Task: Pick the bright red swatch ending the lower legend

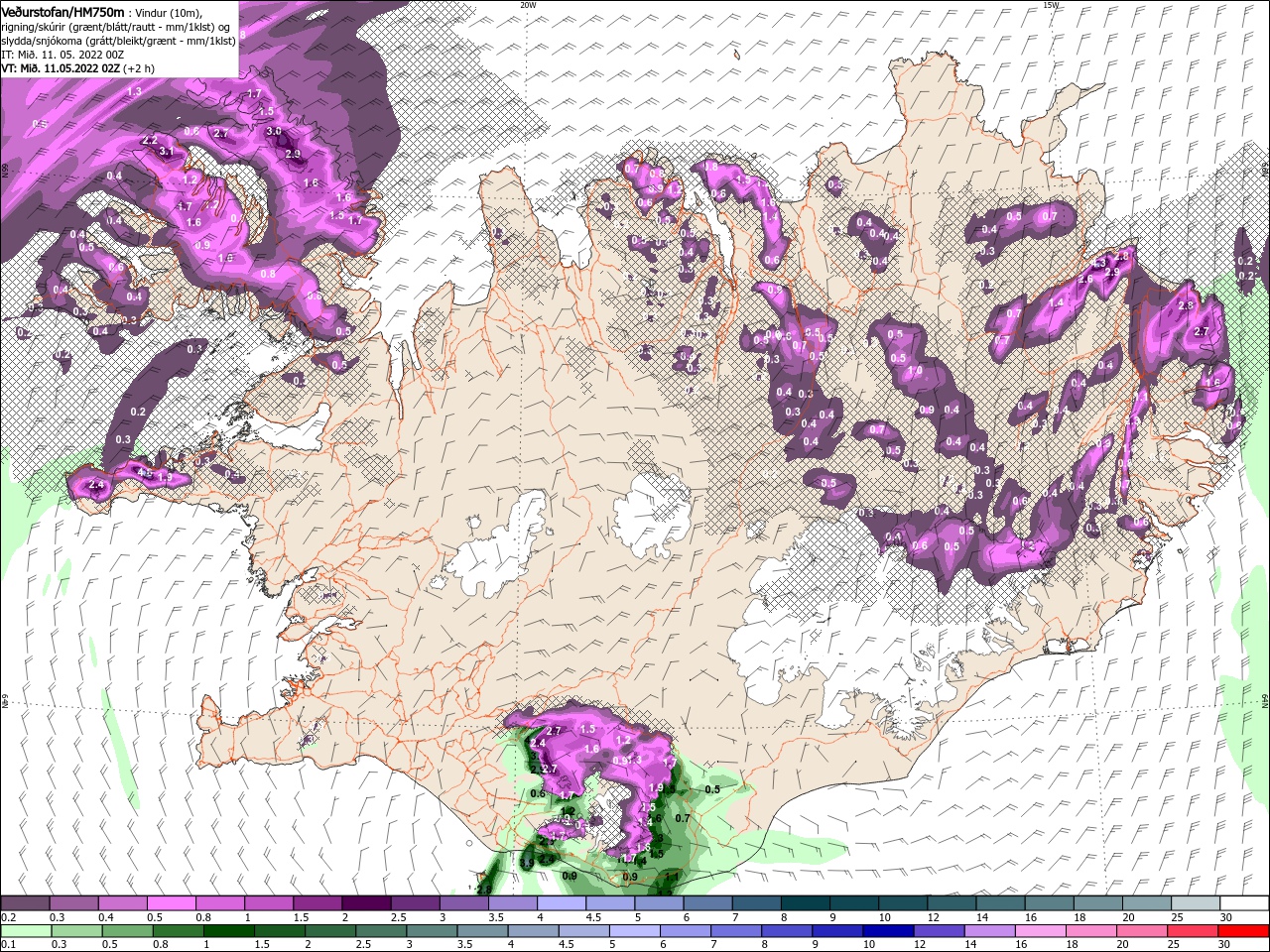Action: [1243, 931]
